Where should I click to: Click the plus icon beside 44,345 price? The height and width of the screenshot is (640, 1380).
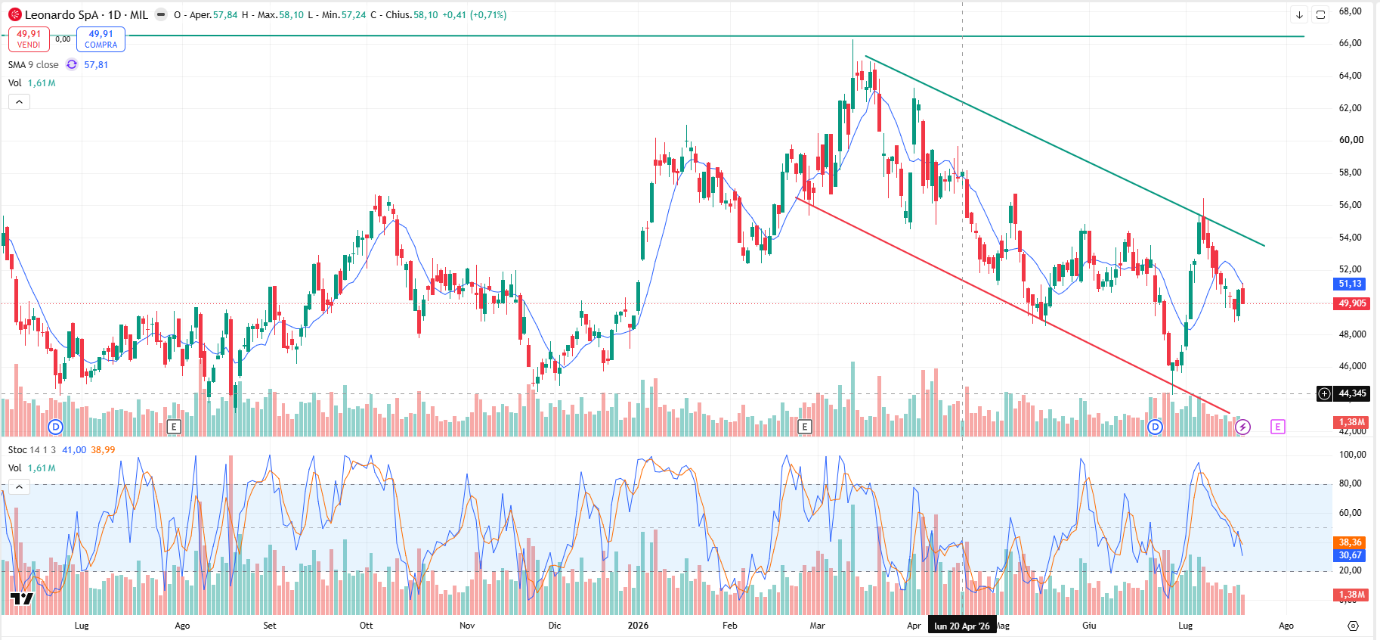pos(1324,394)
